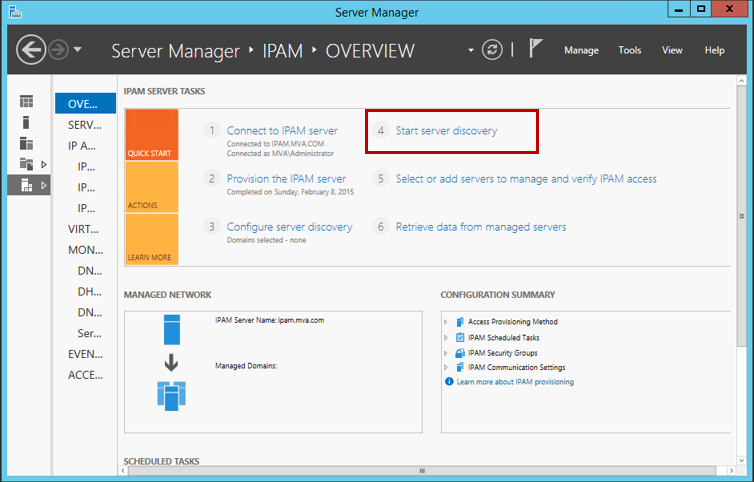This screenshot has height=482, width=754.
Task: Switch to the ACTIONS tile
Action: [151, 188]
